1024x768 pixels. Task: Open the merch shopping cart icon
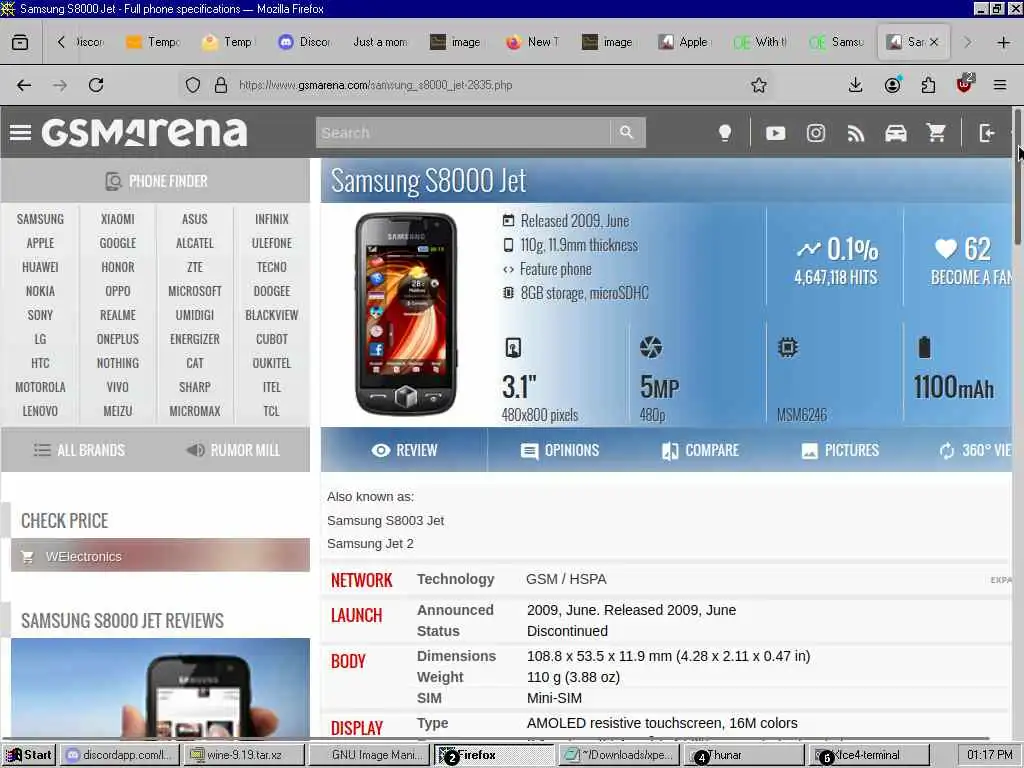click(x=936, y=133)
